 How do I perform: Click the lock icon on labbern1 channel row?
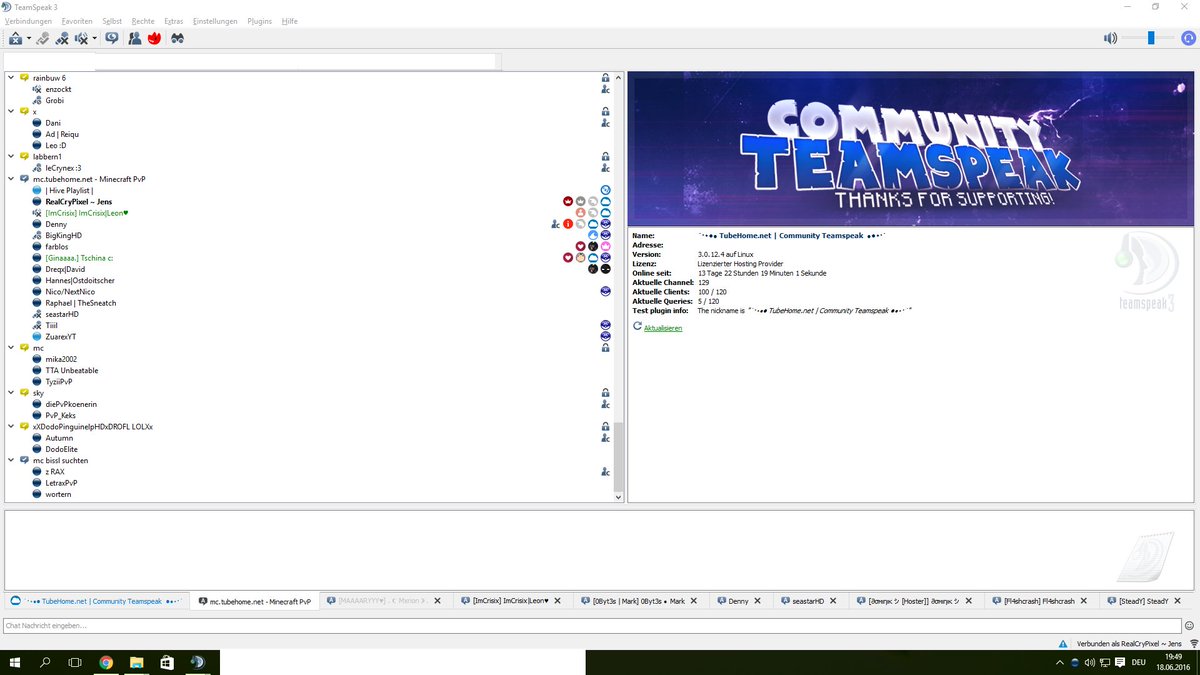(x=606, y=157)
